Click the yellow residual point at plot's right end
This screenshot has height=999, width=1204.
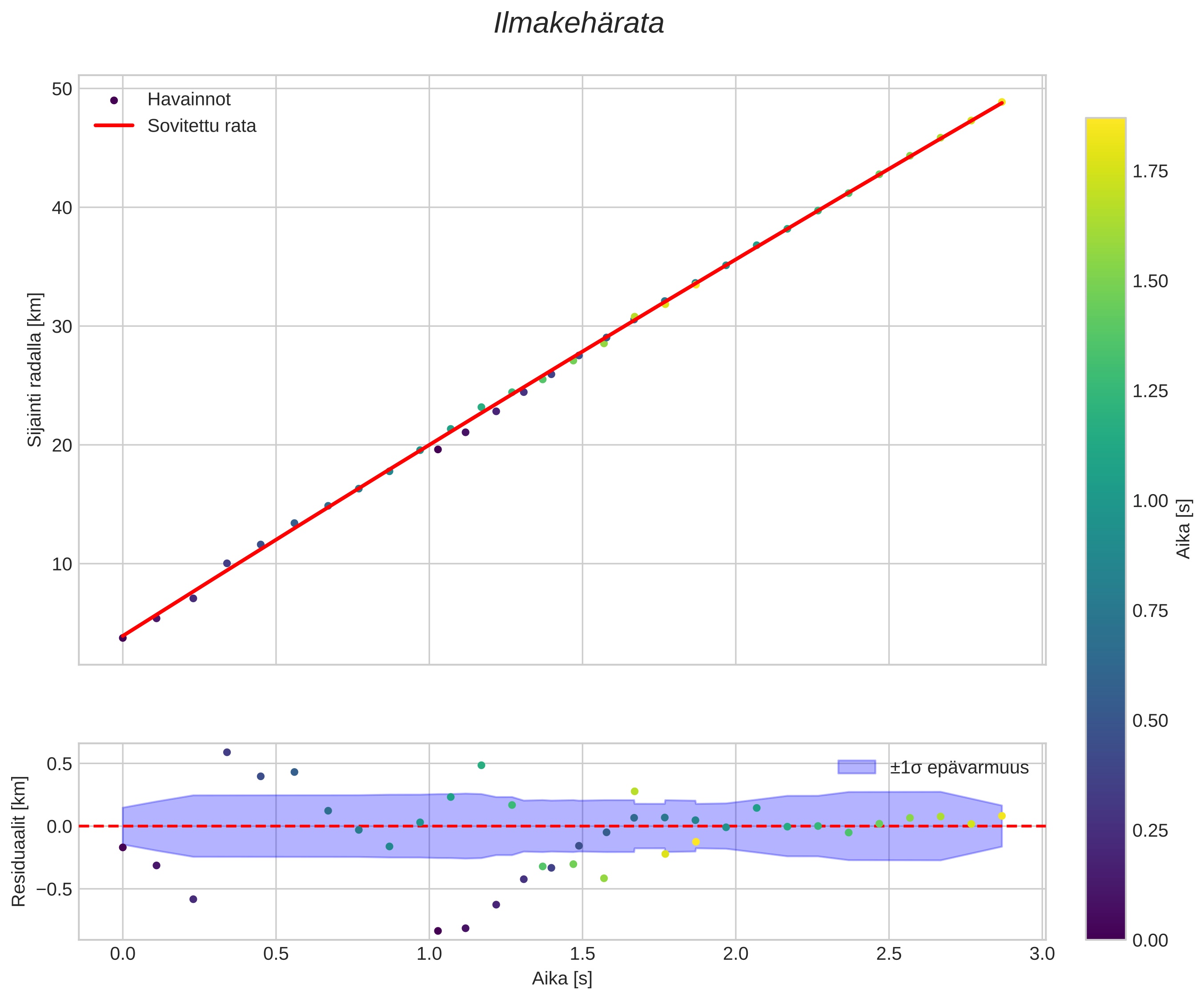[x=1002, y=815]
